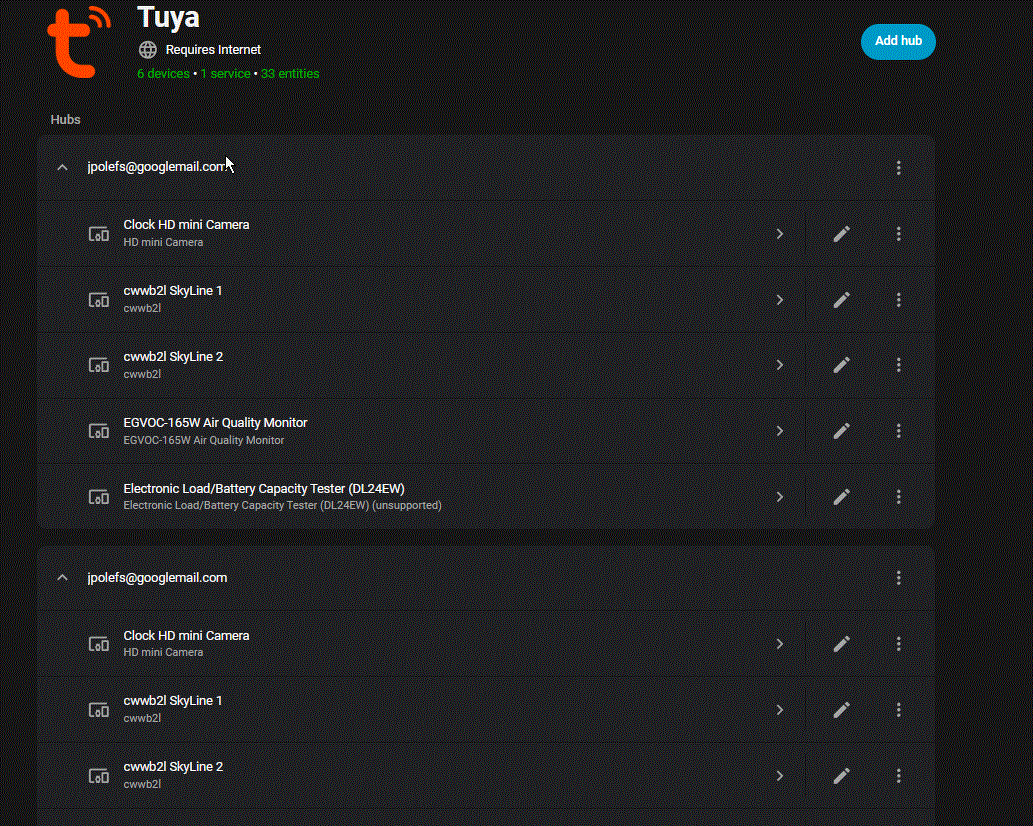Screen dimensions: 1033x826
Task: Open chevron of upper cwwb2l SkyLine 2
Action: 780,365
